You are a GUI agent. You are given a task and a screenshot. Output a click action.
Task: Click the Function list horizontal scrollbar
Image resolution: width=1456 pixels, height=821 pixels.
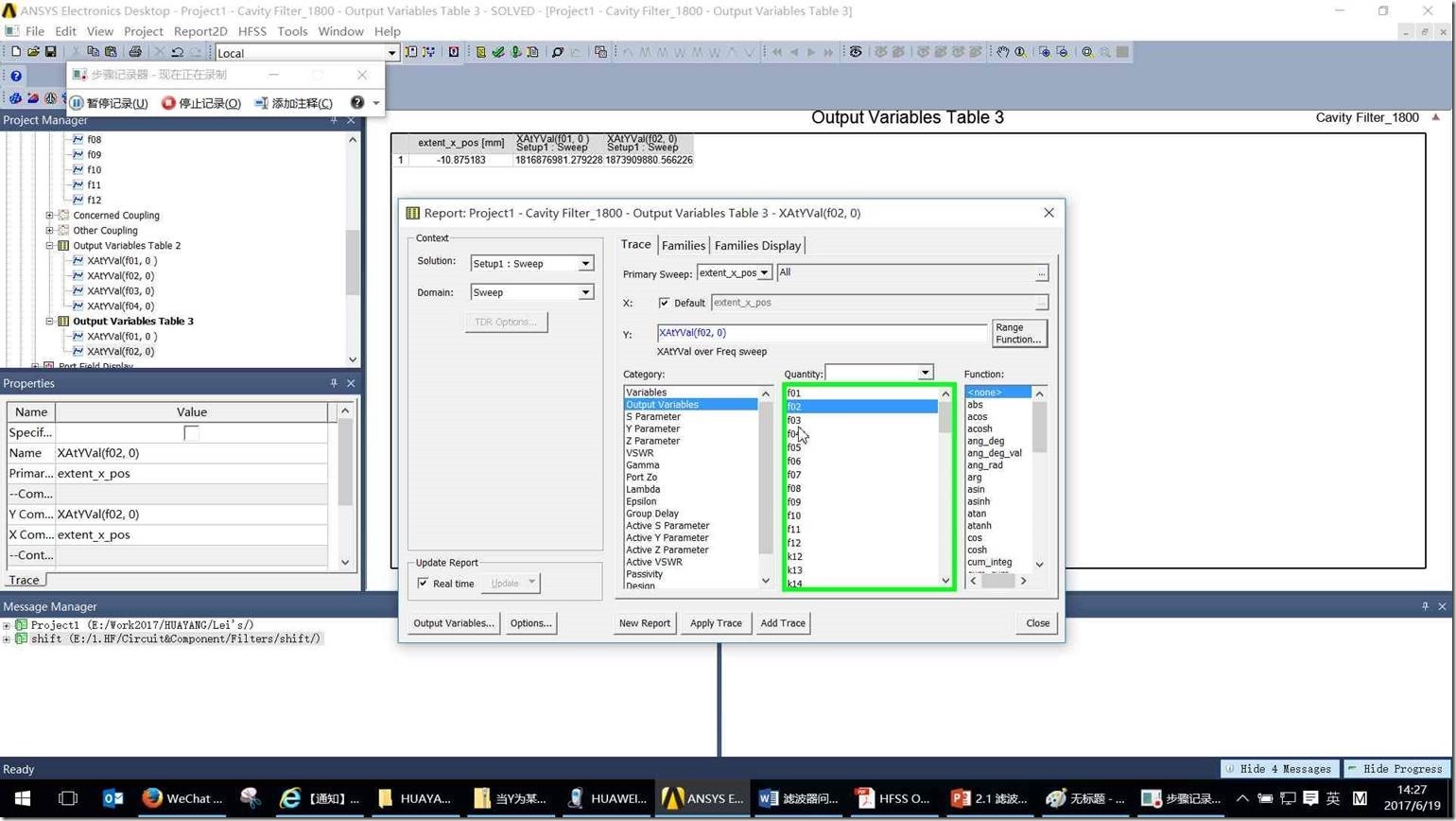997,581
